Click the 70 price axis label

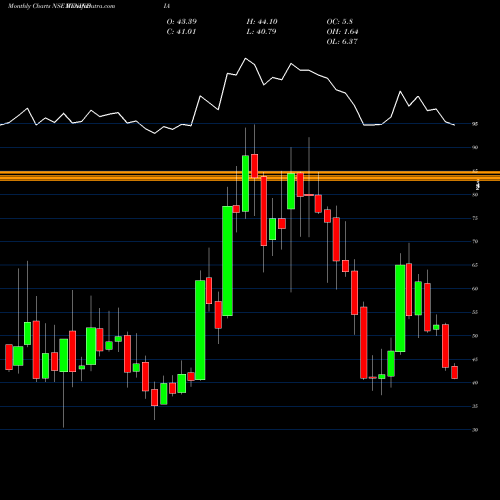475,241
